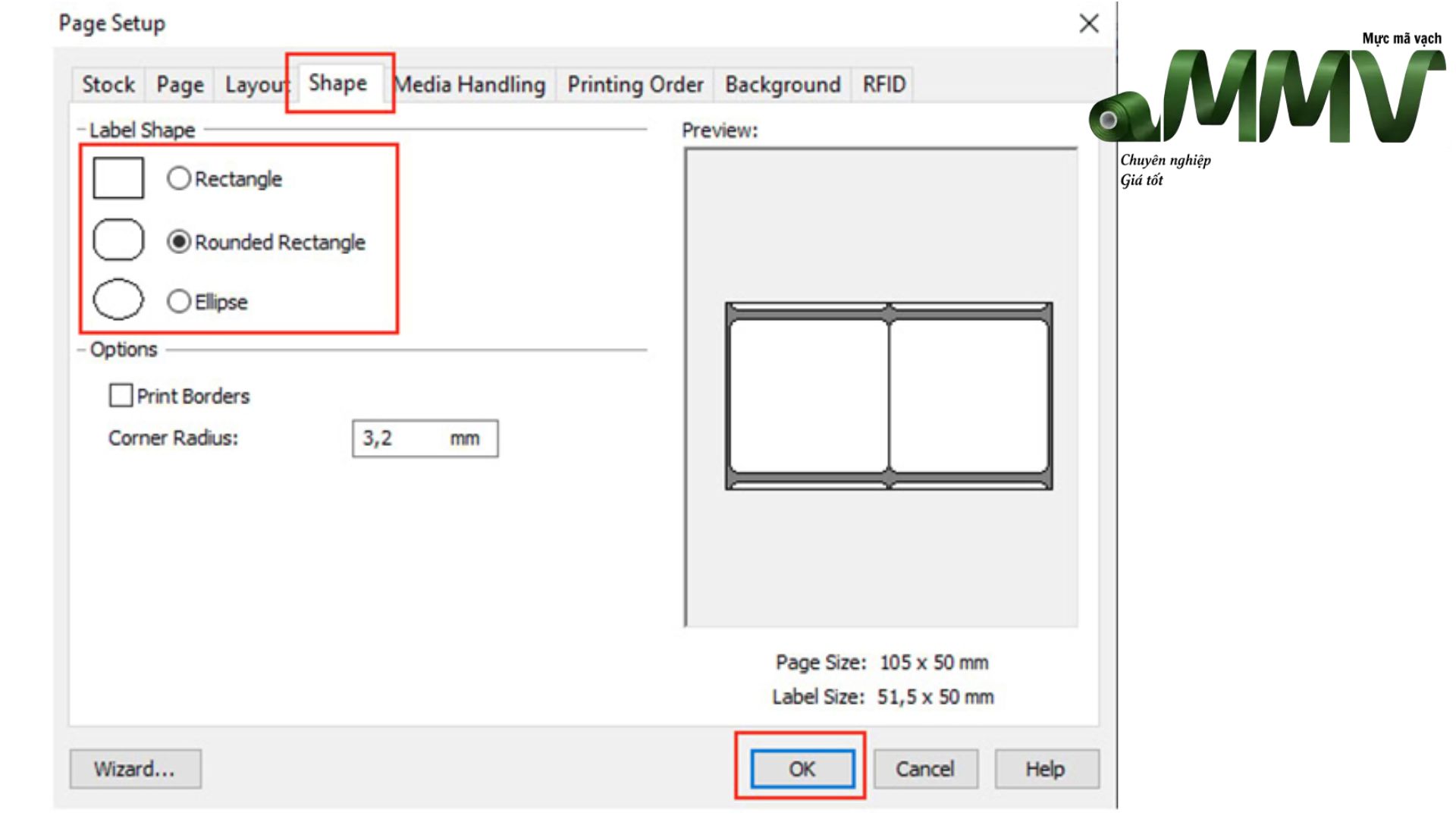The height and width of the screenshot is (819, 1456).
Task: Switch to the RFID tab
Action: point(883,84)
